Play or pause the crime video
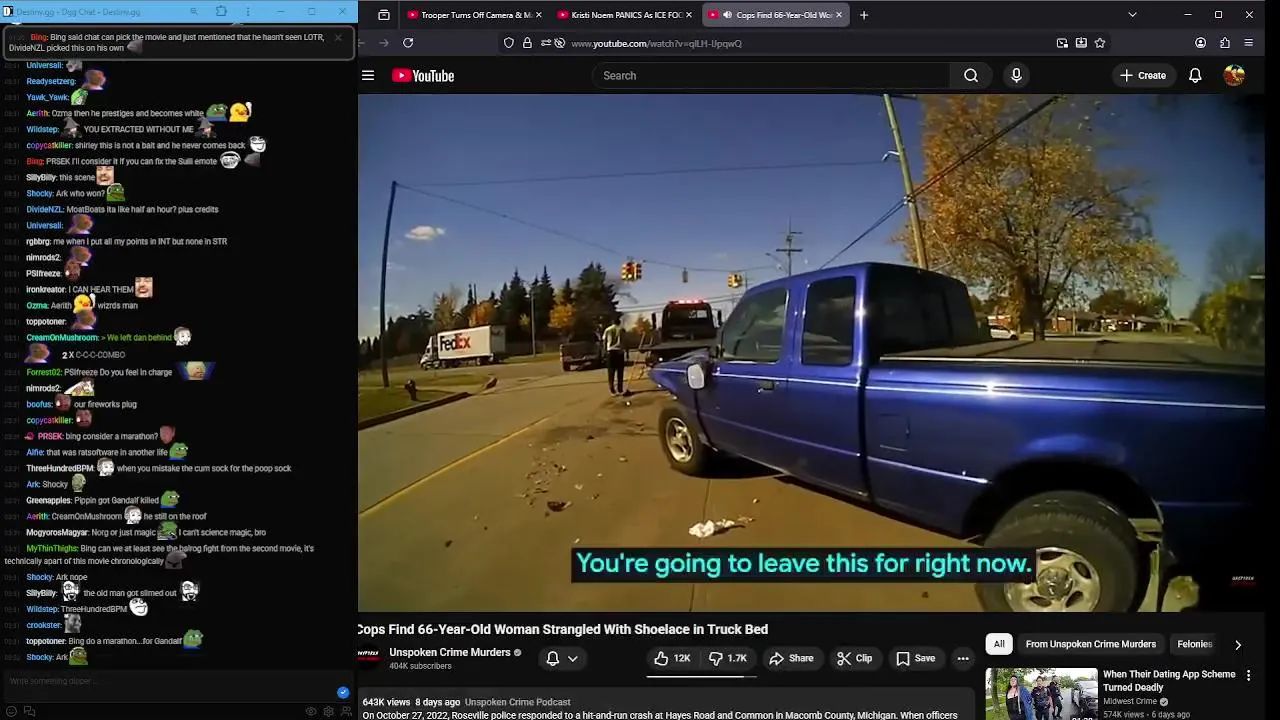1280x720 pixels. (811, 352)
